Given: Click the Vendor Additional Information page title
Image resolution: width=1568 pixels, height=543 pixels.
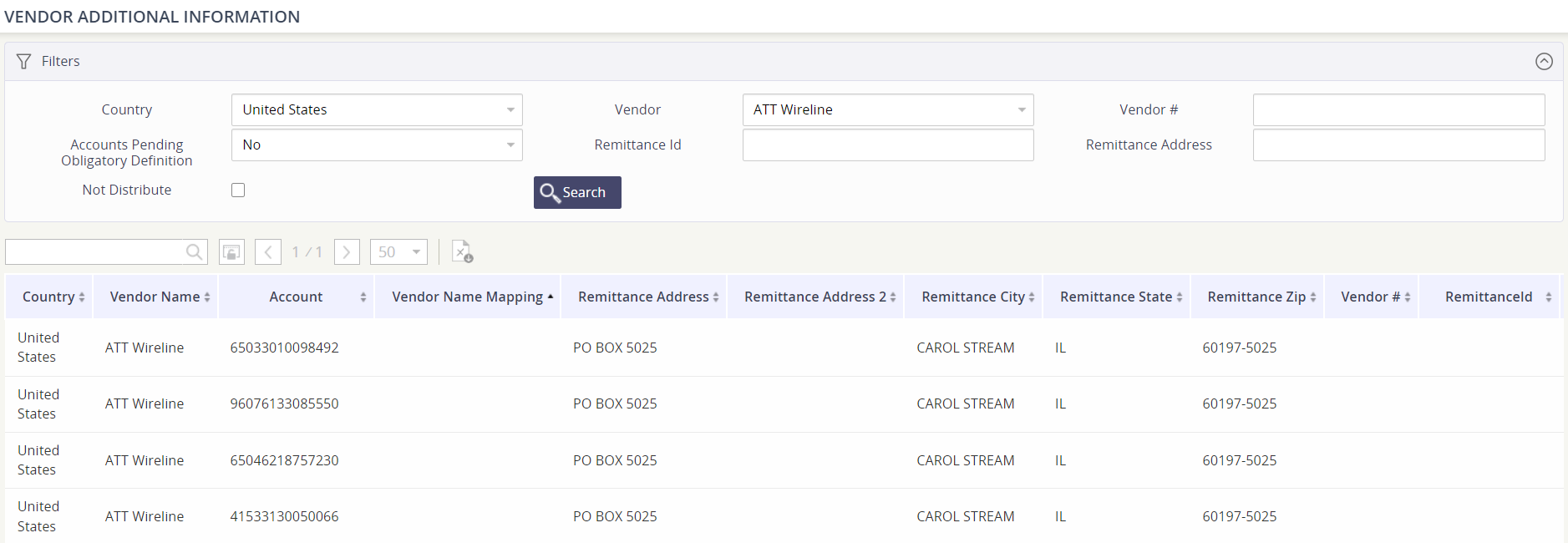Looking at the screenshot, I should pos(152,17).
